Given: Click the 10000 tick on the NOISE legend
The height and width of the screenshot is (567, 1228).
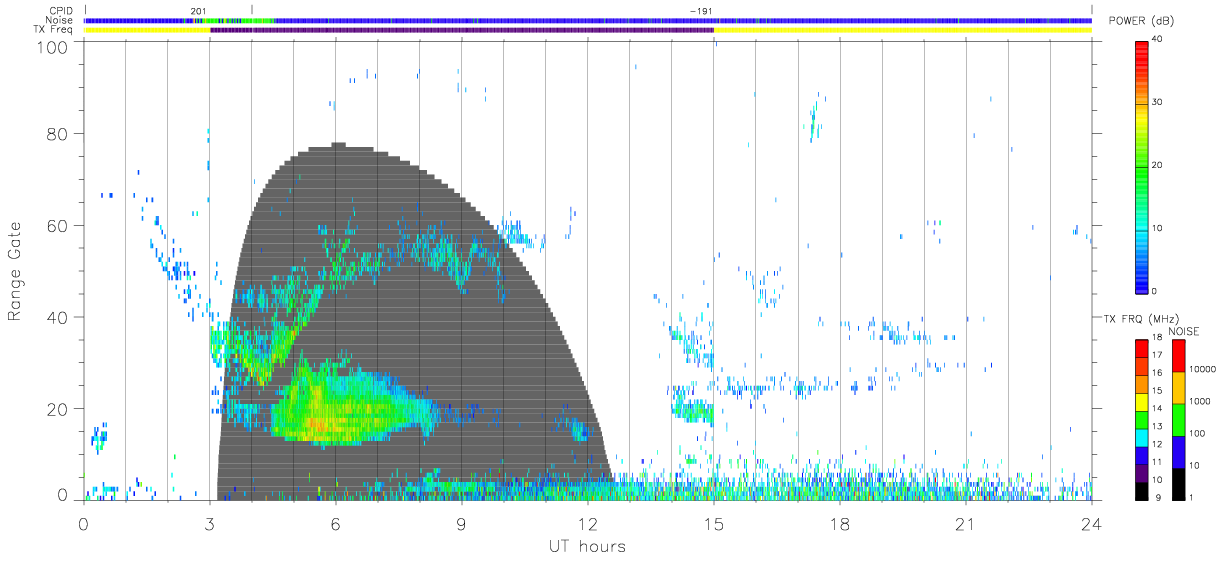Looking at the screenshot, I should click(x=1204, y=369).
